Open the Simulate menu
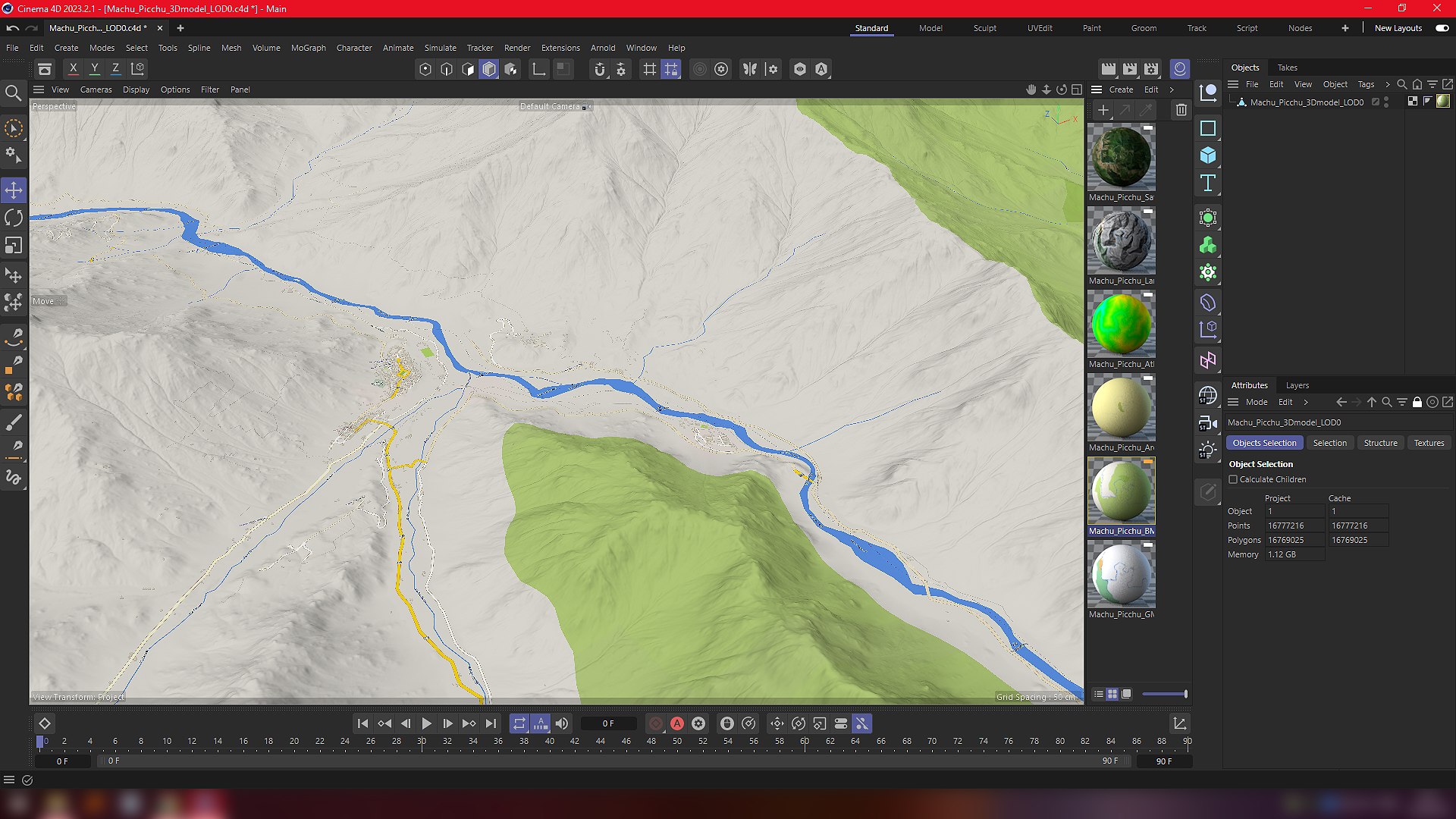The image size is (1456, 819). tap(440, 48)
